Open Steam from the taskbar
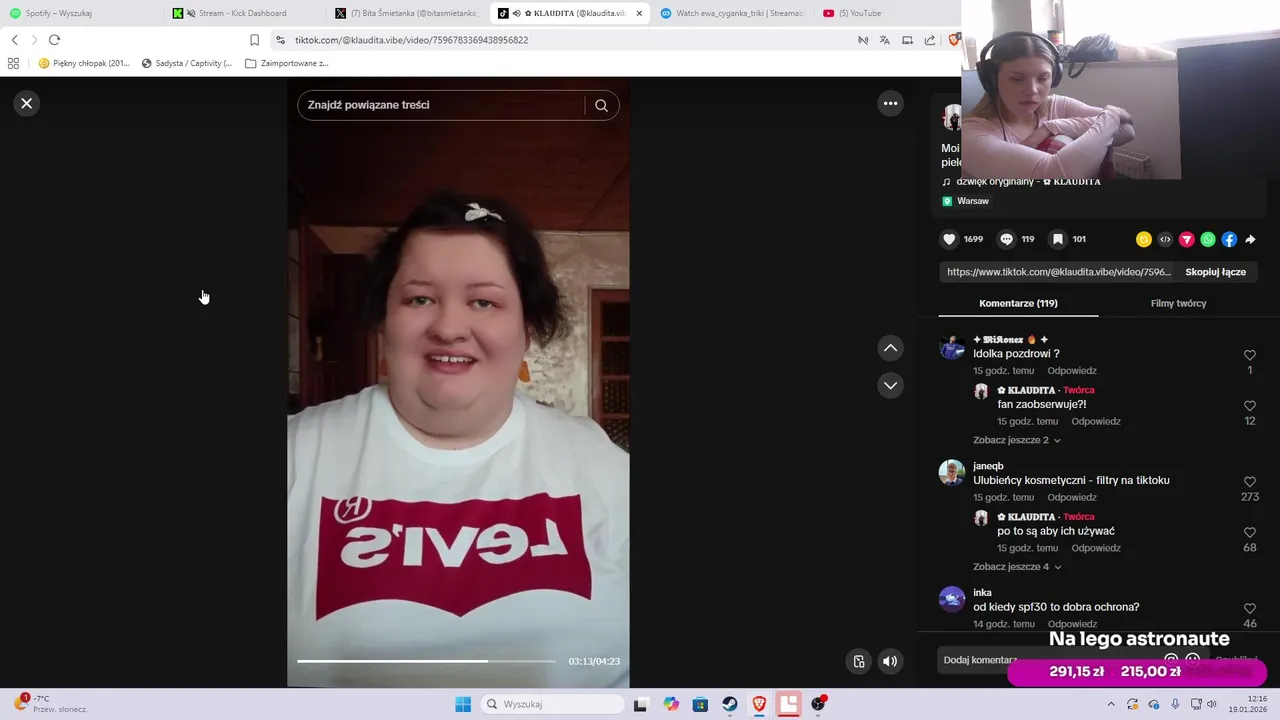This screenshot has height=720, width=1280. (730, 704)
